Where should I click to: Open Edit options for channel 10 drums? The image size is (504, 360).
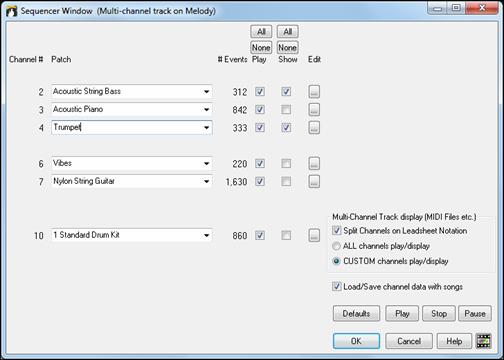pyautogui.click(x=314, y=235)
